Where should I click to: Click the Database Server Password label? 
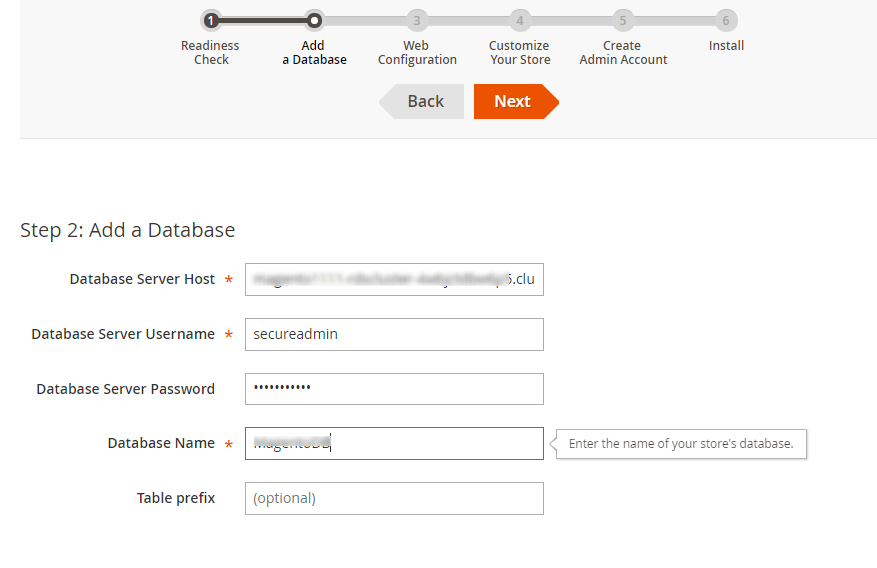125,389
